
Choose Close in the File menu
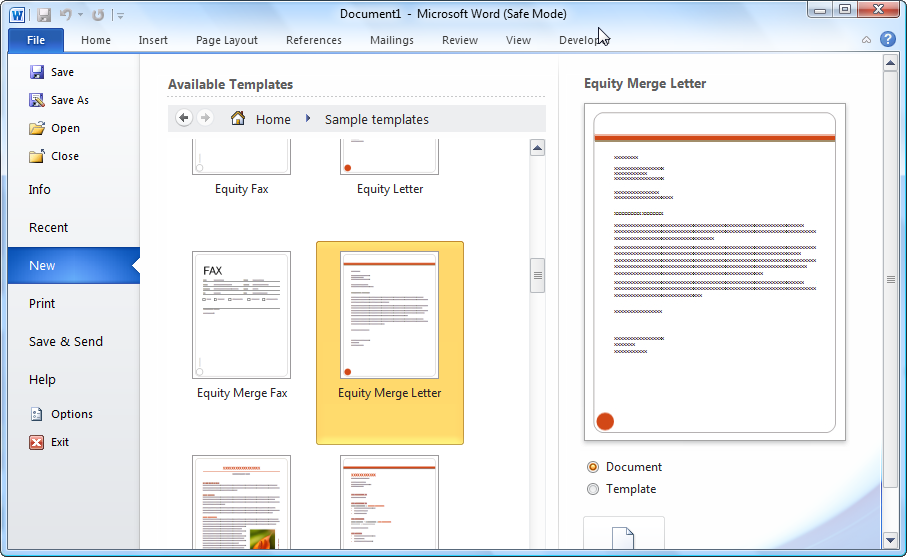tap(54, 156)
